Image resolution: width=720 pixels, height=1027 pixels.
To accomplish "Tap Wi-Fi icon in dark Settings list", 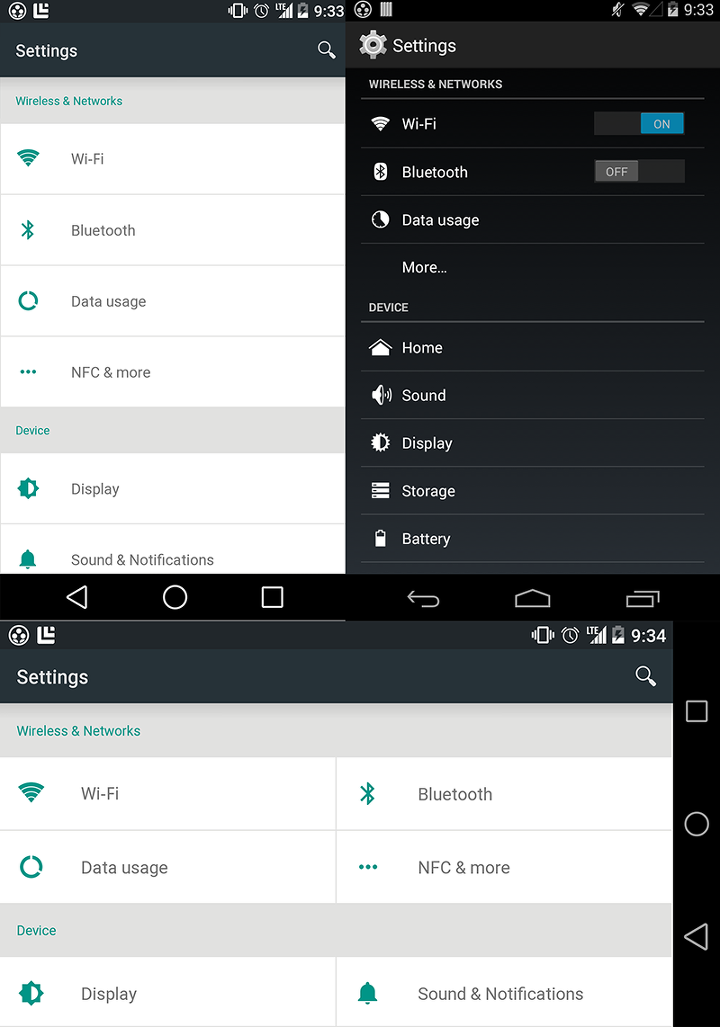I will 380,123.
